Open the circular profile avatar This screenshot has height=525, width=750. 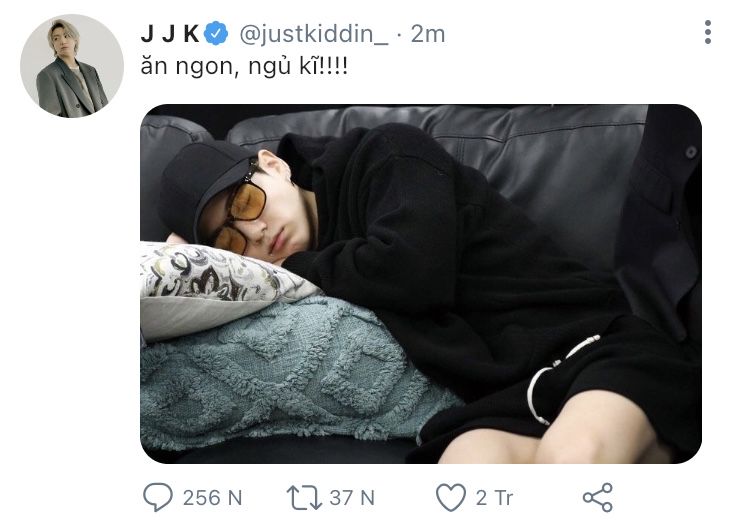[72, 66]
